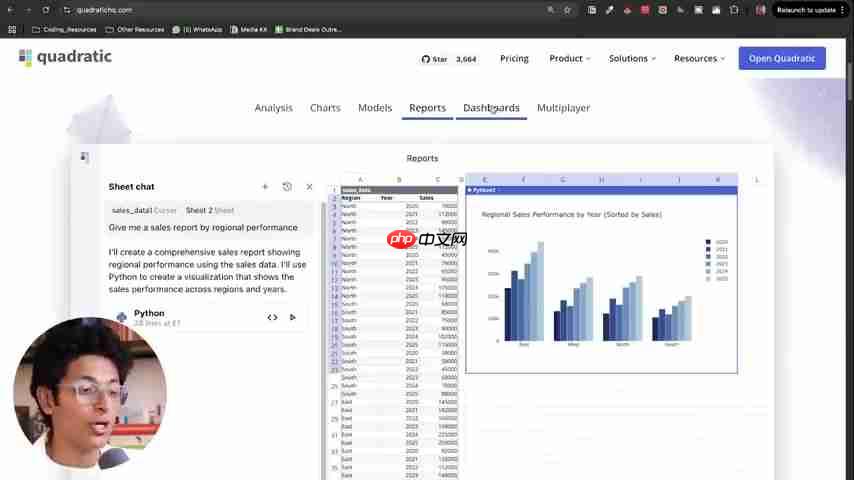Click the Regional Sales Performance chart

(601, 283)
